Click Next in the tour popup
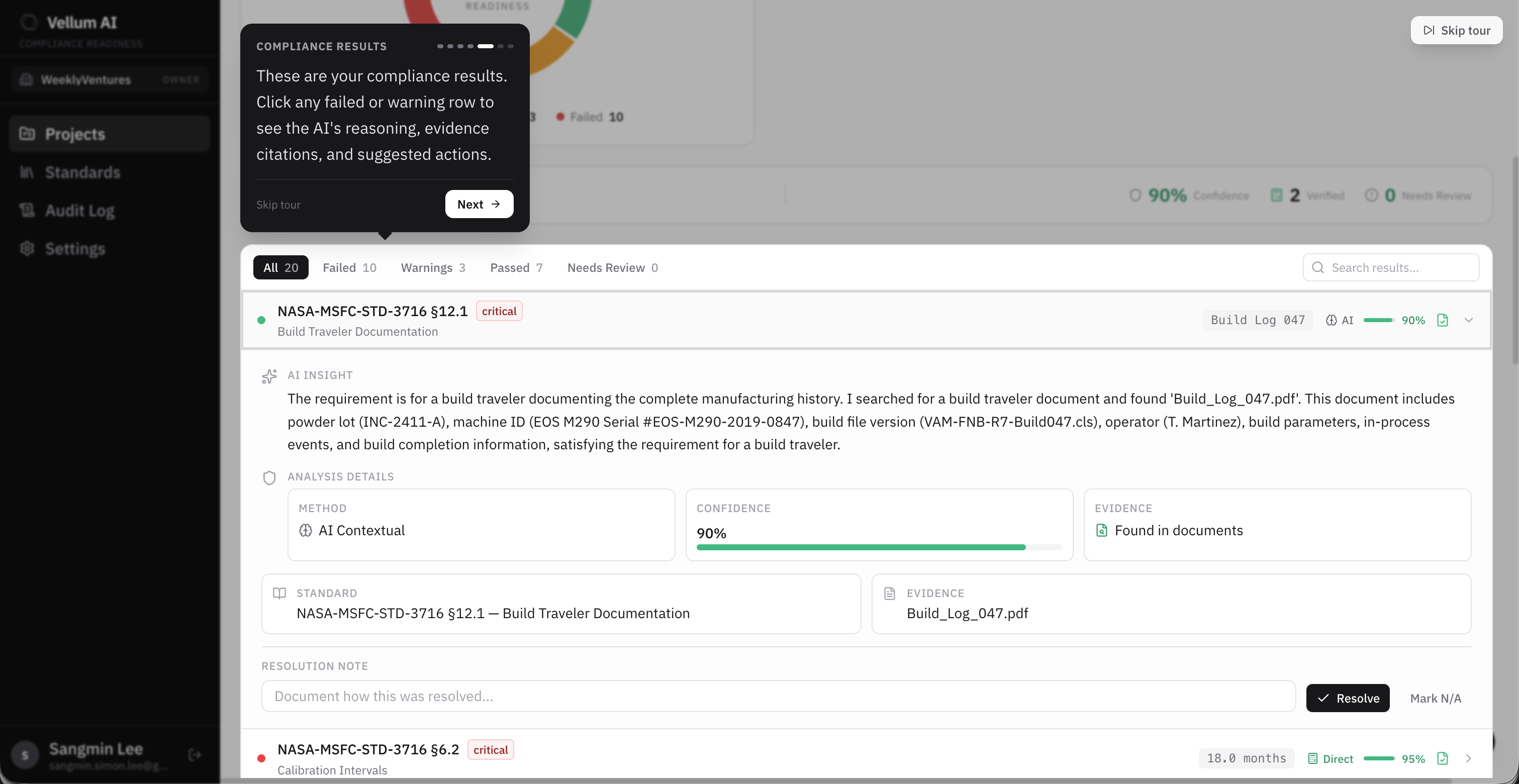This screenshot has height=784, width=1519. click(479, 204)
